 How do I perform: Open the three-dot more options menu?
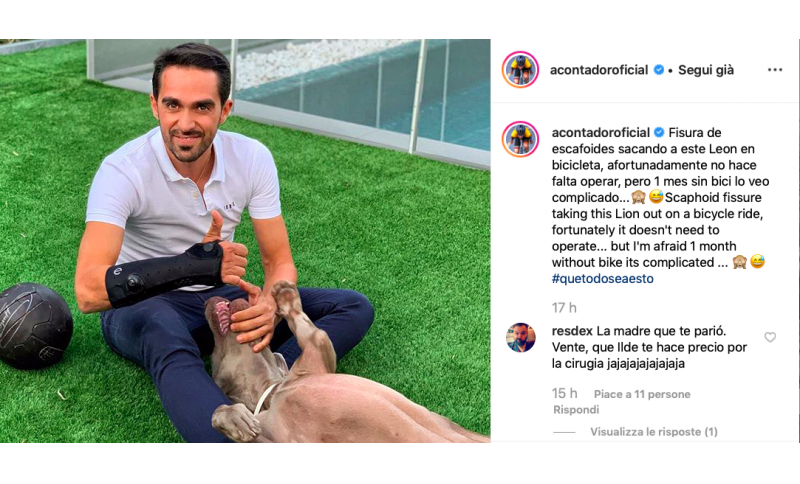pyautogui.click(x=774, y=70)
